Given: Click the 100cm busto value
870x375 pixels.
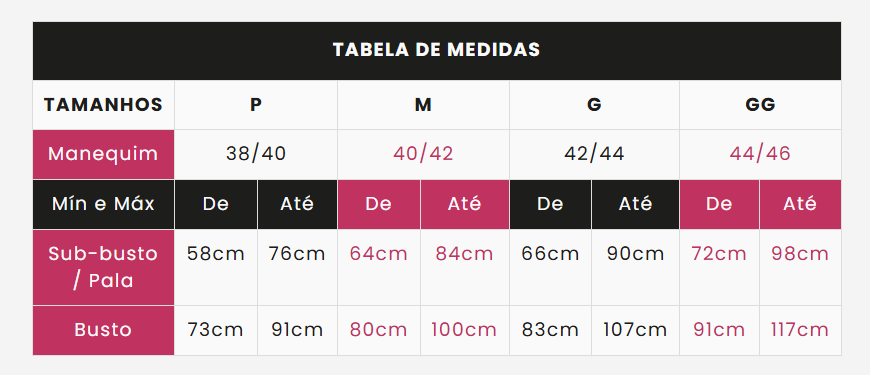Looking at the screenshot, I should pos(464,330).
